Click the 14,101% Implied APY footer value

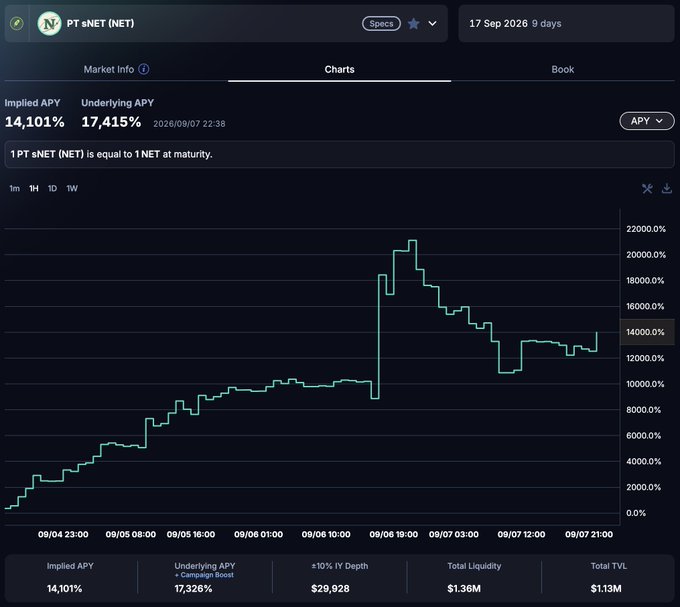64,589
